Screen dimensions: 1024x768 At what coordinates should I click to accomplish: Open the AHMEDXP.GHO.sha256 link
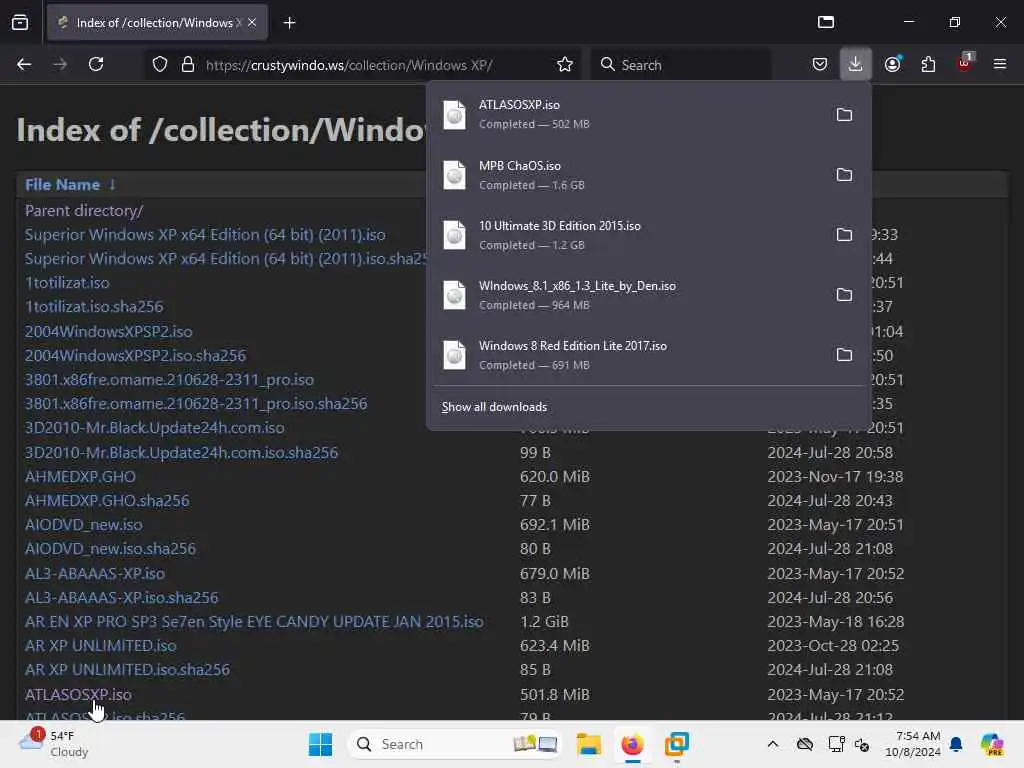coord(107,501)
